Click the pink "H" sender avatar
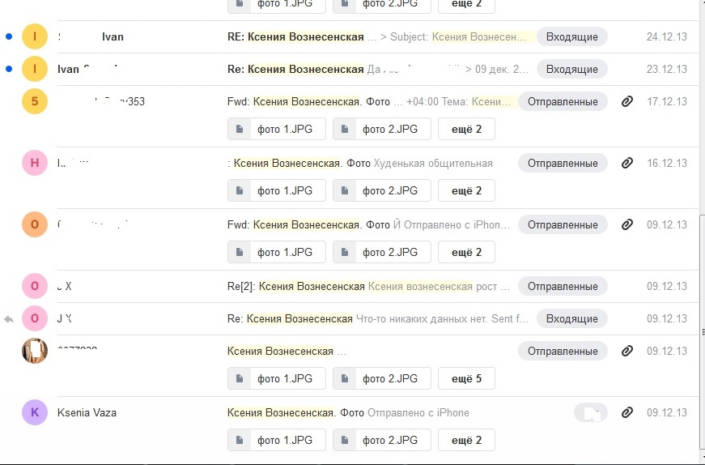 point(35,163)
